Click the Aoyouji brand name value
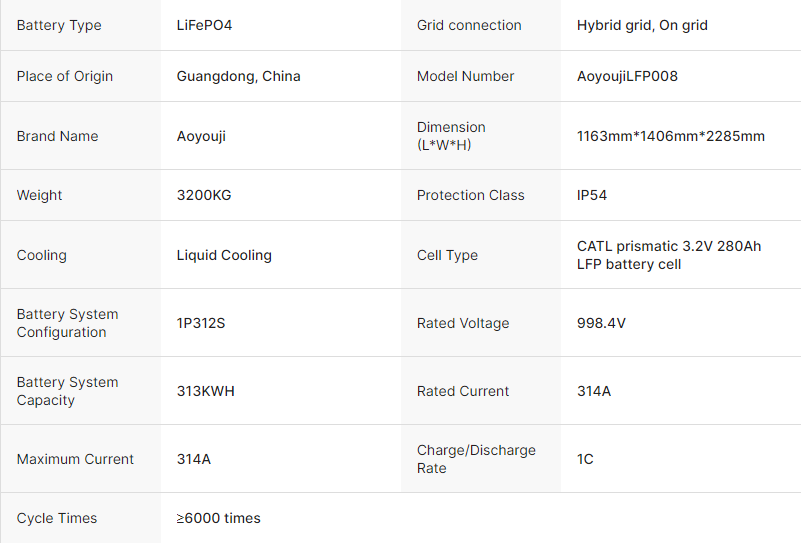The width and height of the screenshot is (801, 543). click(x=201, y=136)
